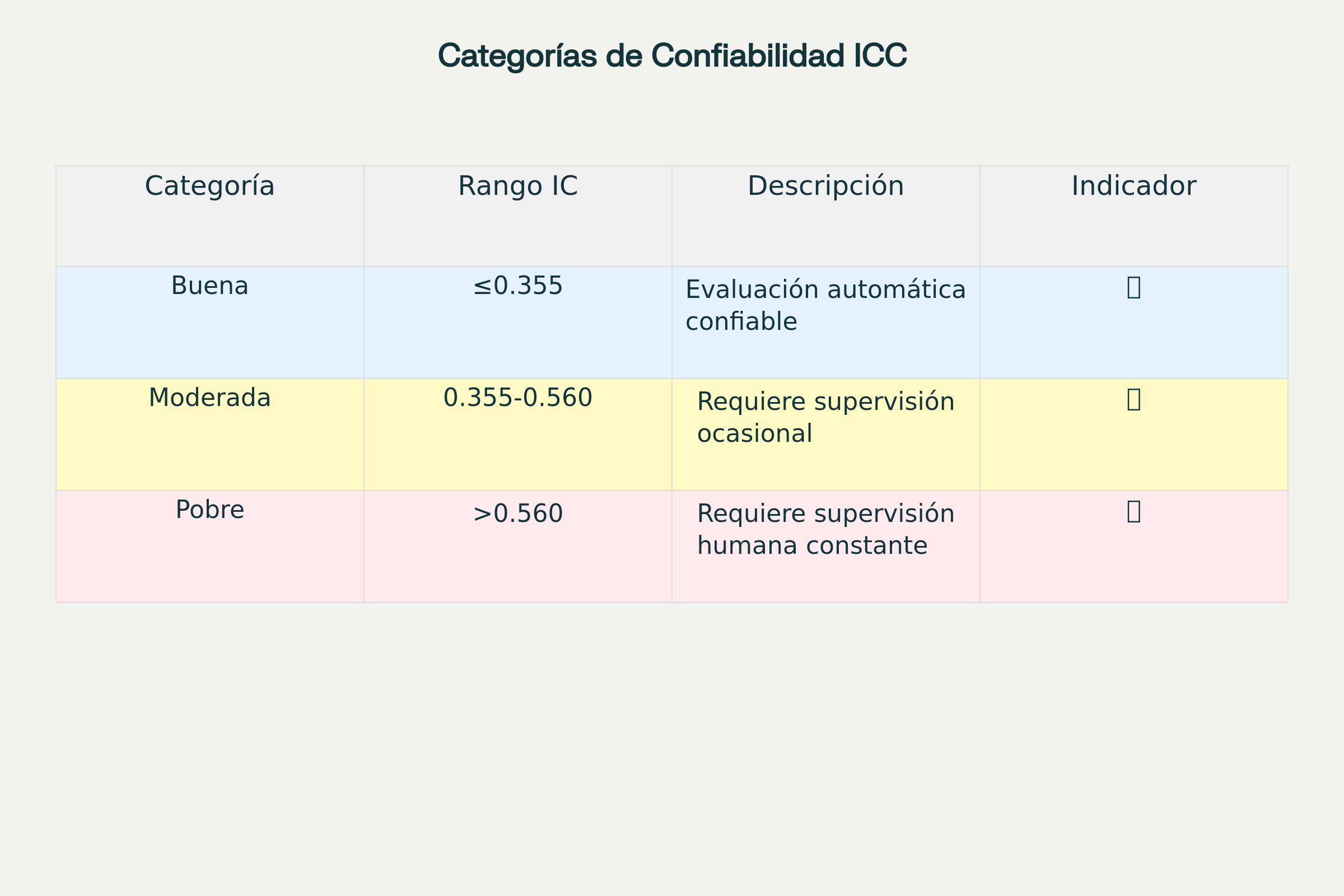Select the Pobre category cell

(x=209, y=510)
